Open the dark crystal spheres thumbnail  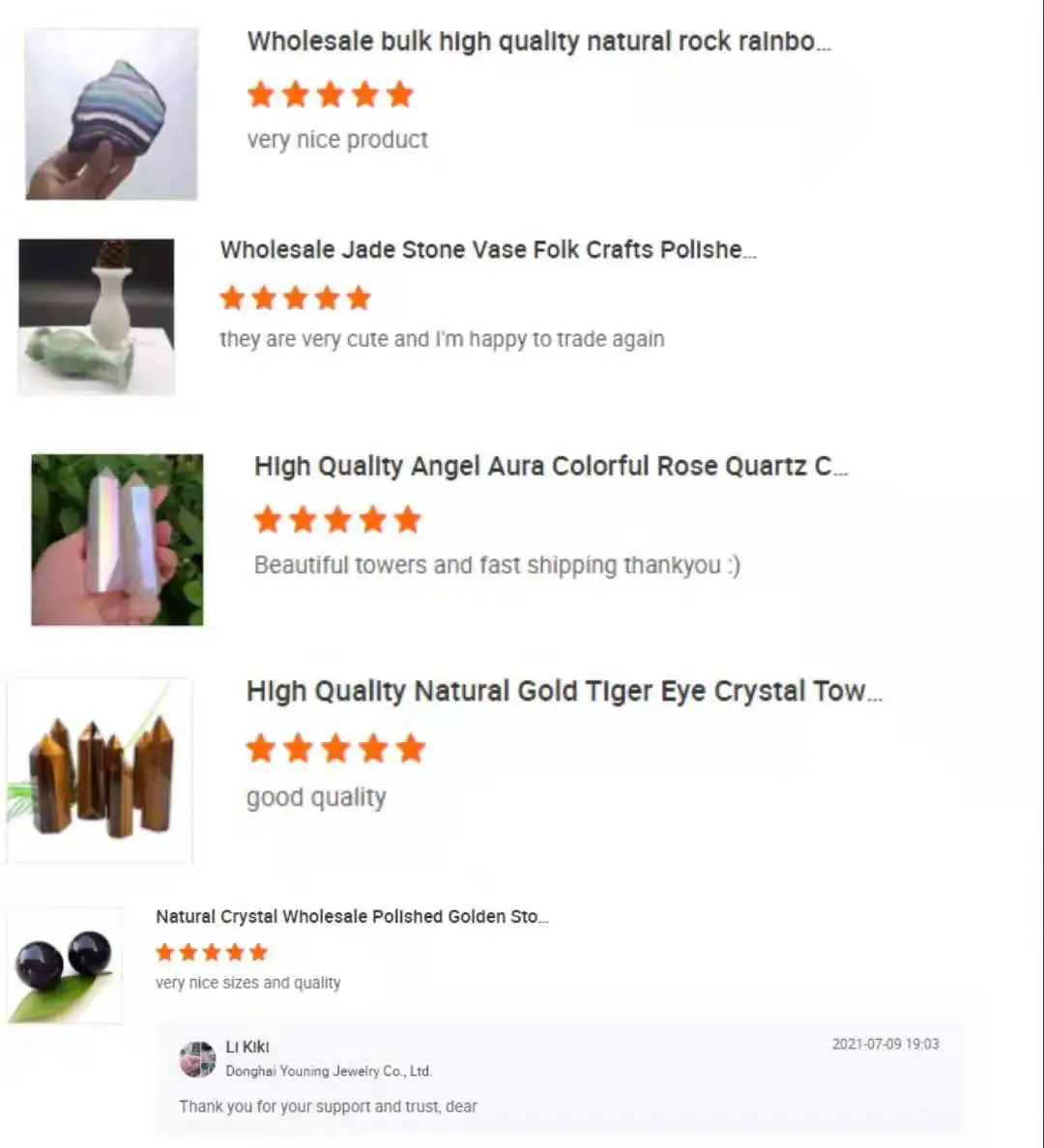click(65, 965)
